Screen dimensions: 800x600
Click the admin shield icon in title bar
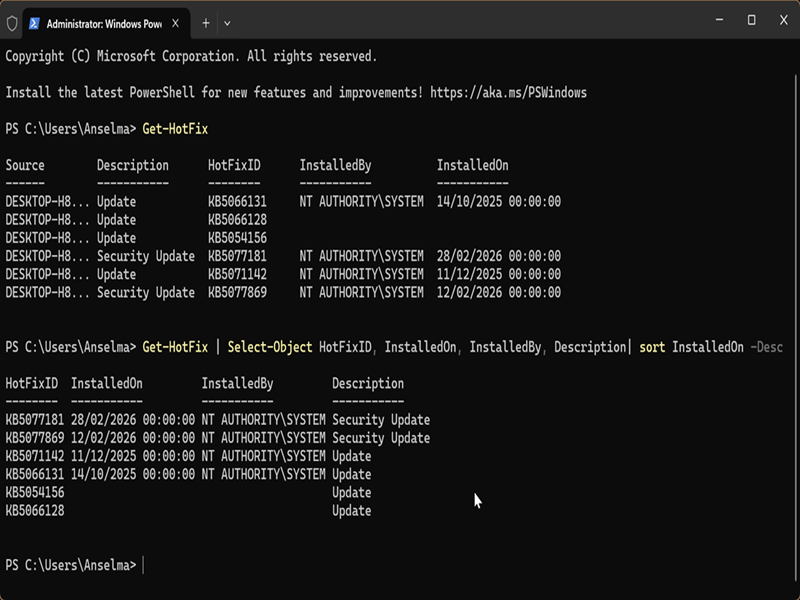pyautogui.click(x=12, y=22)
